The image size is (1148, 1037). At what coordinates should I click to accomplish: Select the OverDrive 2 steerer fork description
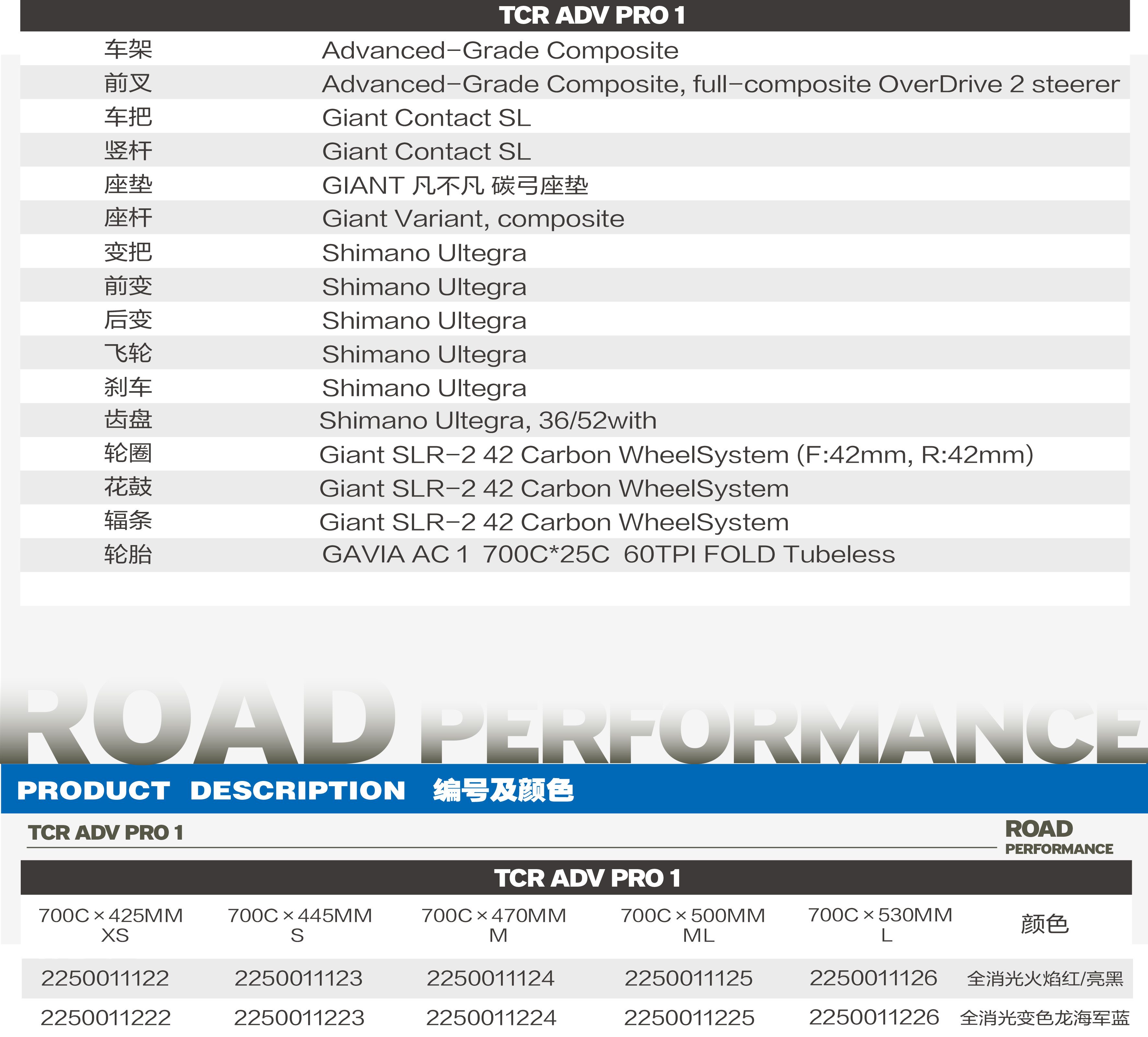(x=720, y=84)
